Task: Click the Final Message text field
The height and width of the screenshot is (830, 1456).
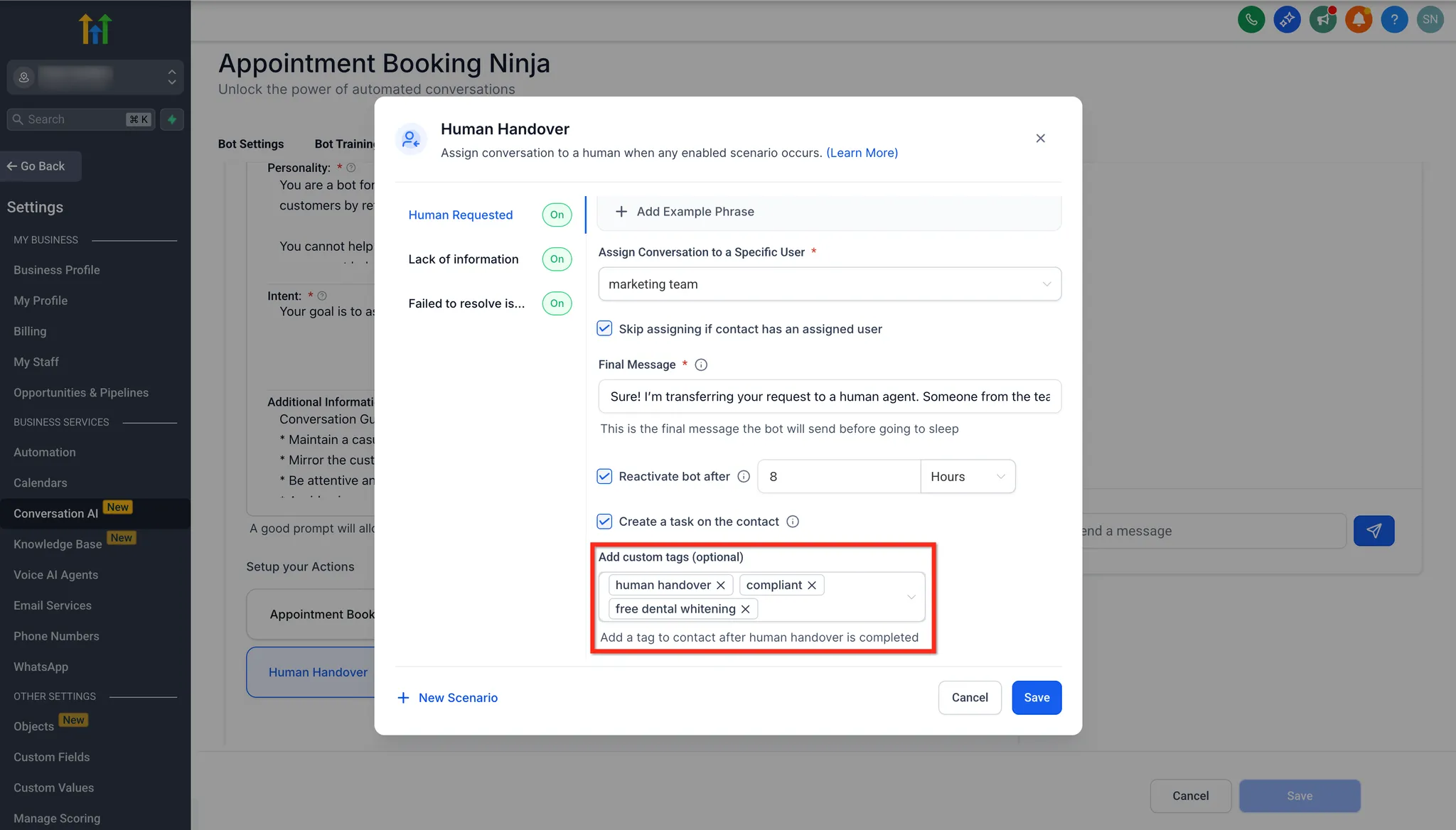Action: 829,397
